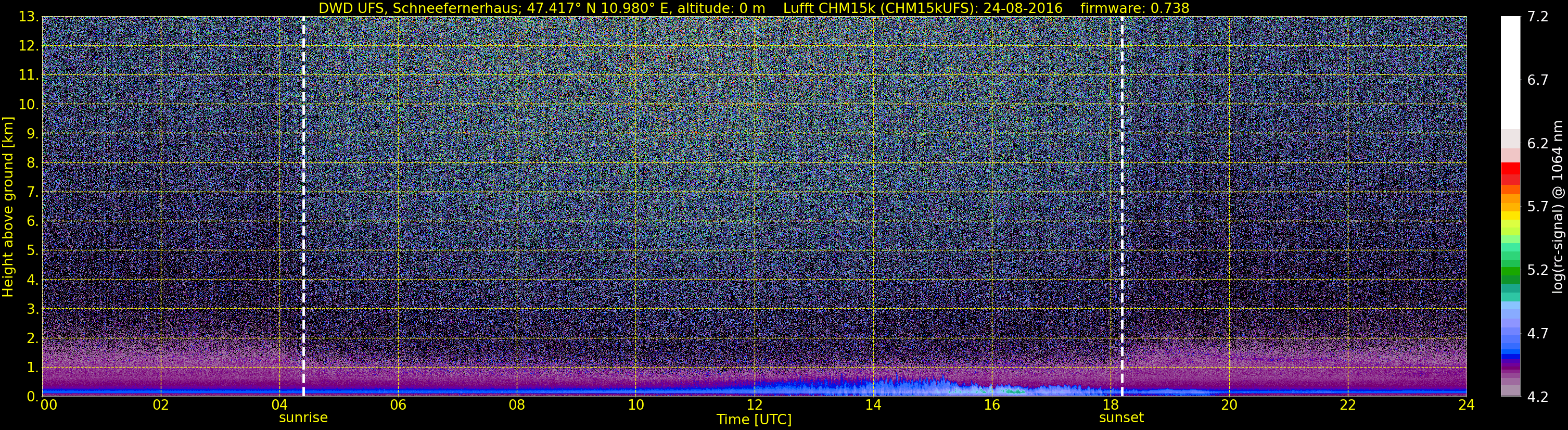Click the height tick label '8.'
1568x430 pixels.
tap(32, 162)
